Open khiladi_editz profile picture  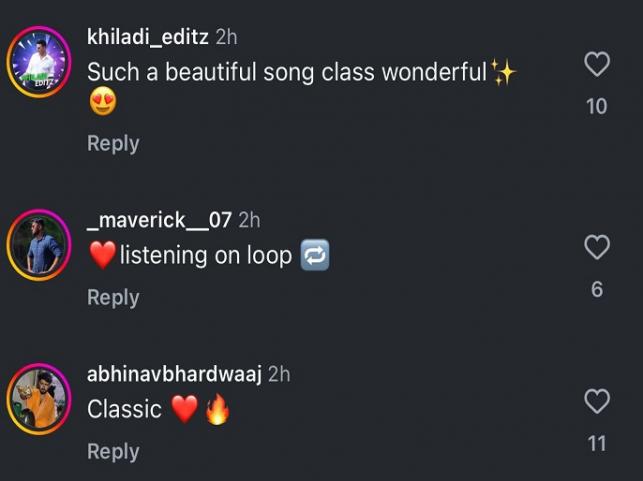pyautogui.click(x=39, y=62)
